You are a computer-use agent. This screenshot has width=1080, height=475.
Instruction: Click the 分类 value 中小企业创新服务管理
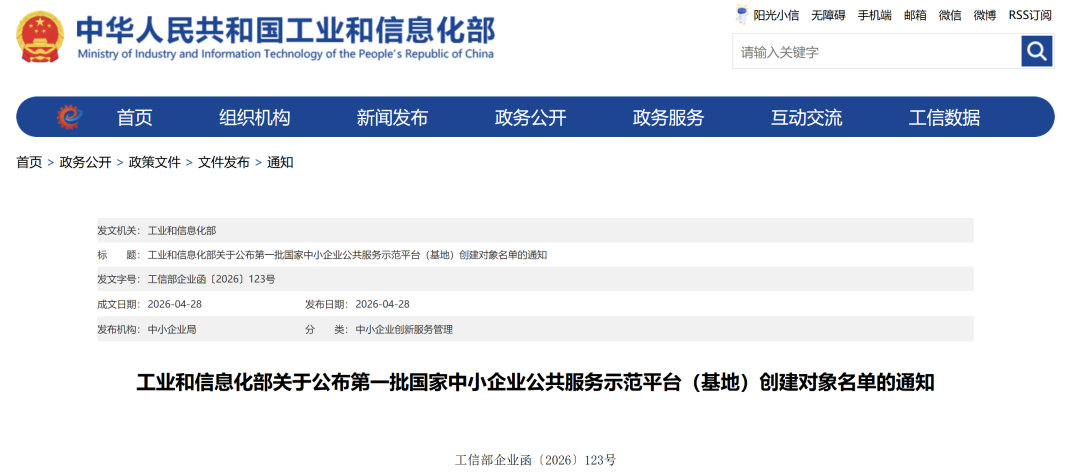[x=404, y=330]
